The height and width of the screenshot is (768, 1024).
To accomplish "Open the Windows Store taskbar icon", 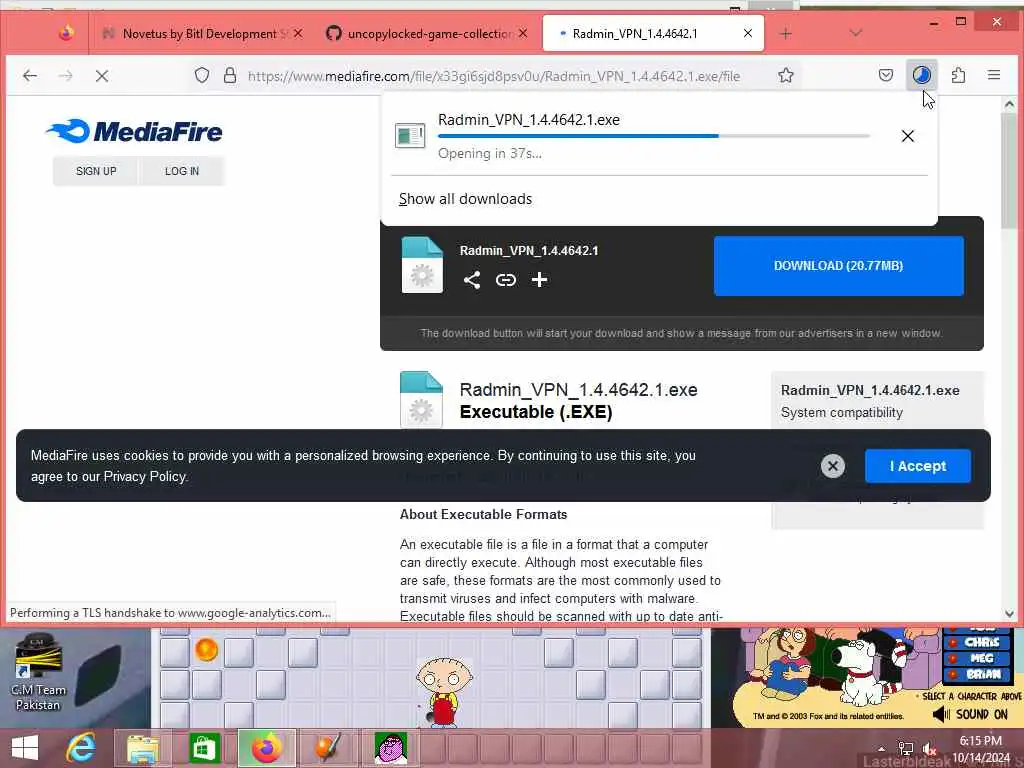I will tap(204, 748).
